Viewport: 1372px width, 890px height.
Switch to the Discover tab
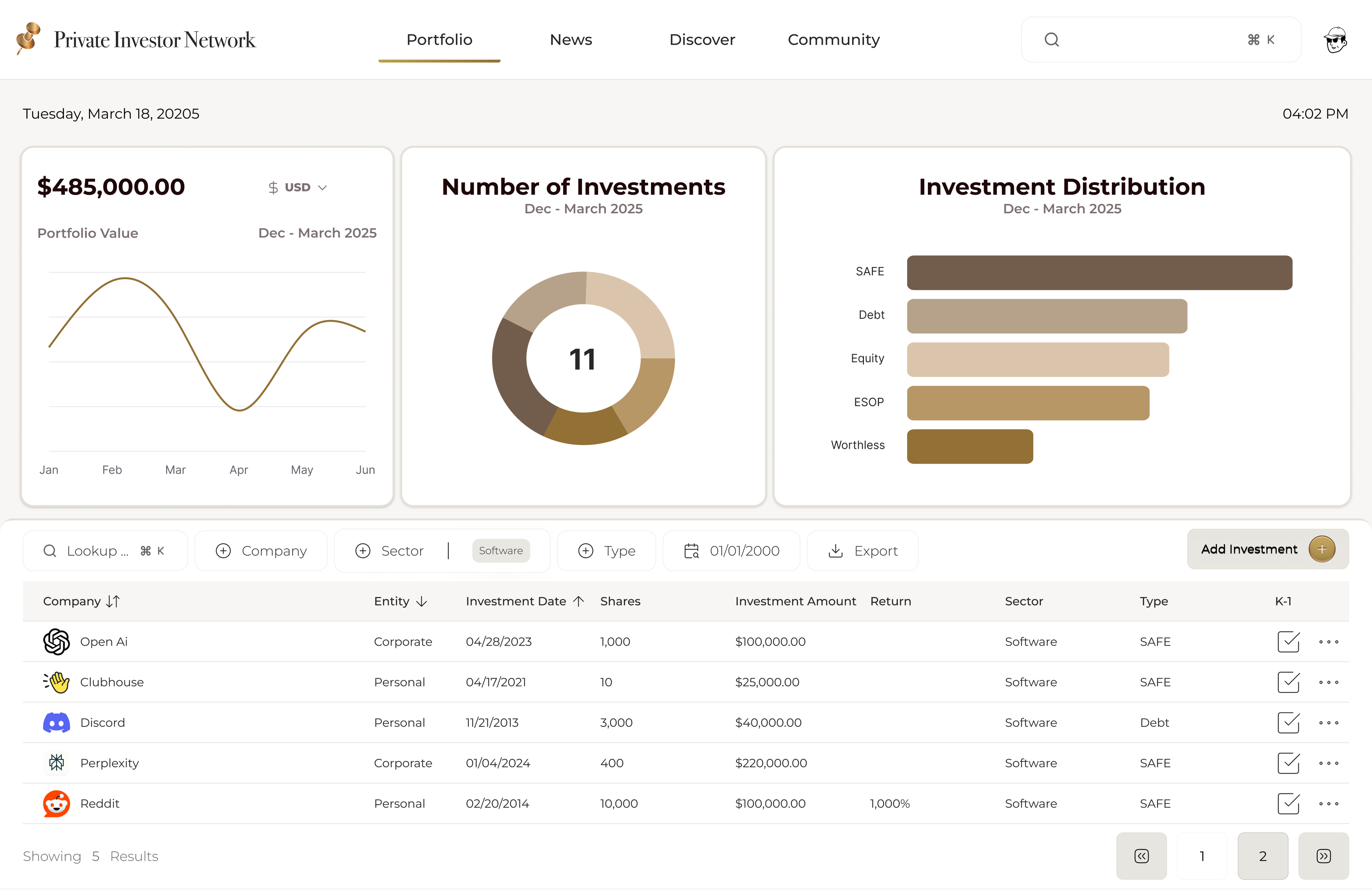click(x=702, y=40)
